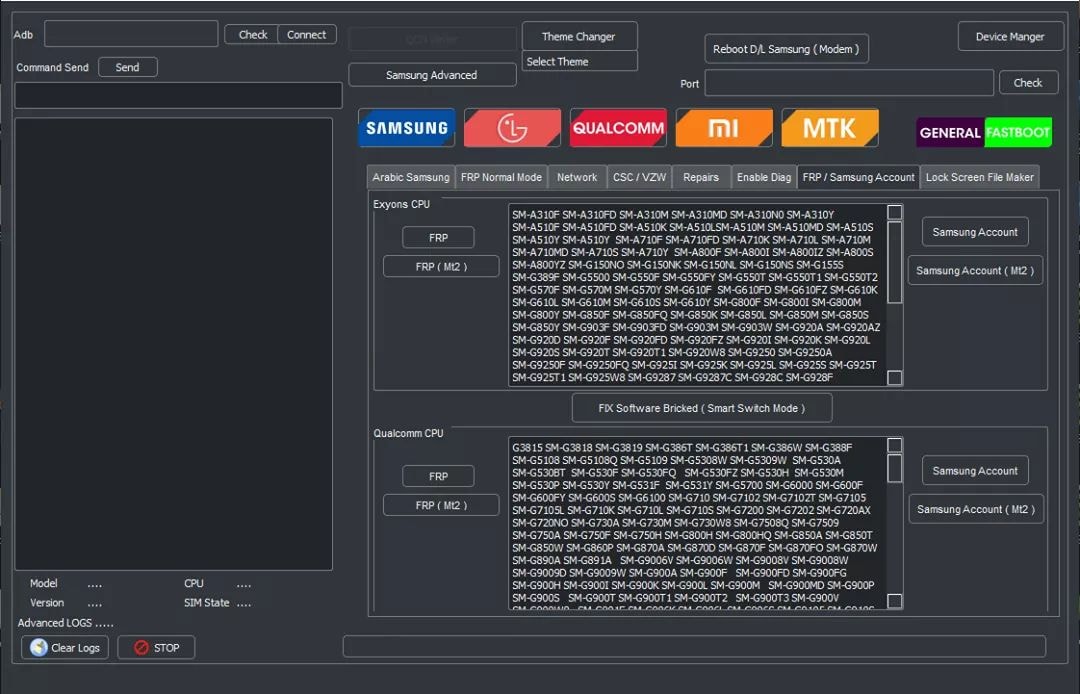This screenshot has height=694, width=1080.
Task: Click FRP button under Exyons CPU
Action: tap(438, 238)
